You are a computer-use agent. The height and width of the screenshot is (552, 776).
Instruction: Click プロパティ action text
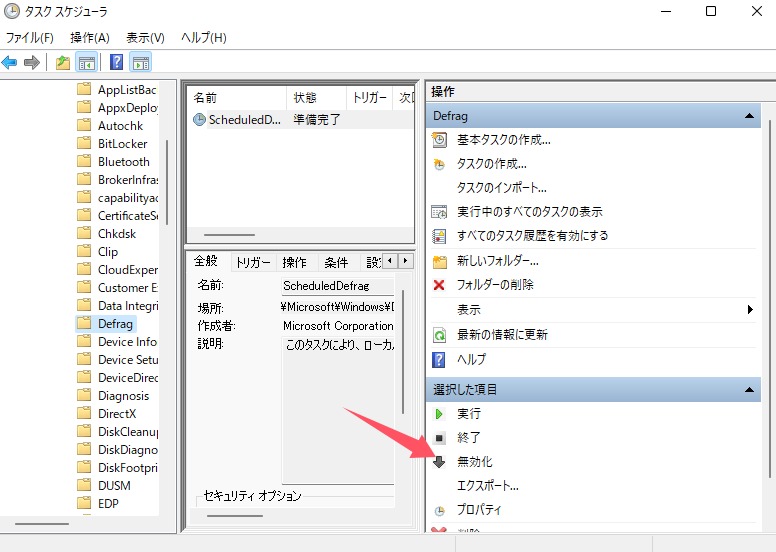(479, 510)
